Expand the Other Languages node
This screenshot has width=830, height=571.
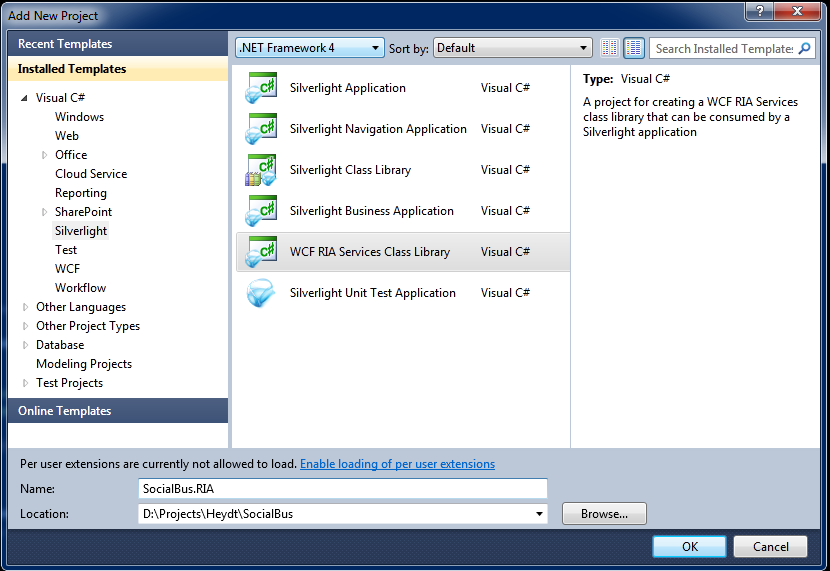(25, 307)
